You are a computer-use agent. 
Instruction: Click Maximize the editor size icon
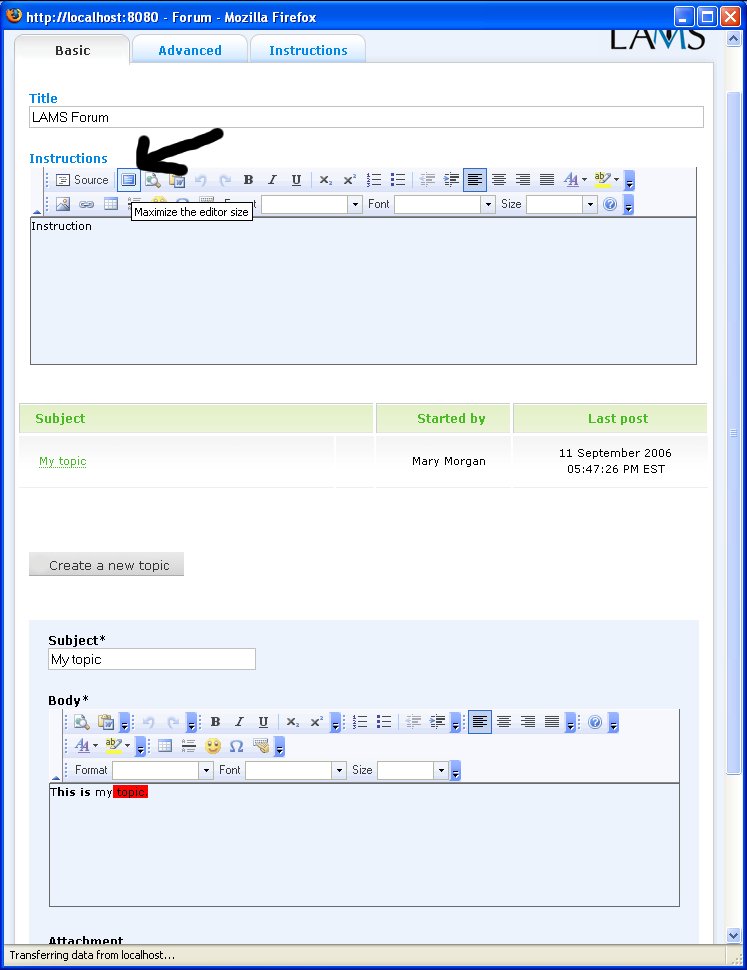pyautogui.click(x=128, y=180)
